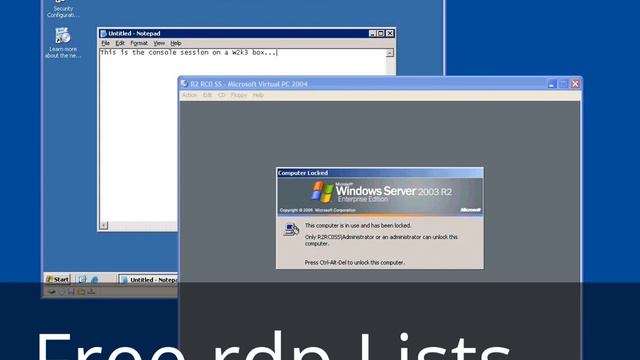
Task: Click the 'Windows Server 2003 R2' banner text
Action: pos(393,191)
